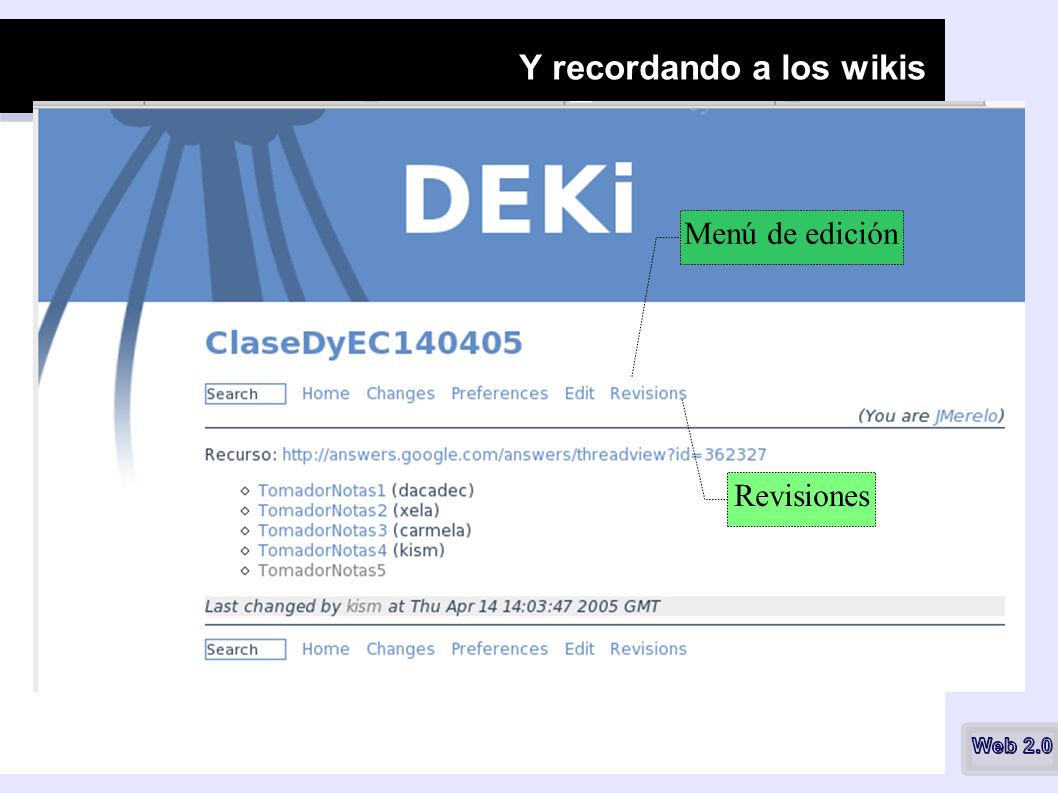Click the ClaseDyEC140405 page title

(363, 343)
